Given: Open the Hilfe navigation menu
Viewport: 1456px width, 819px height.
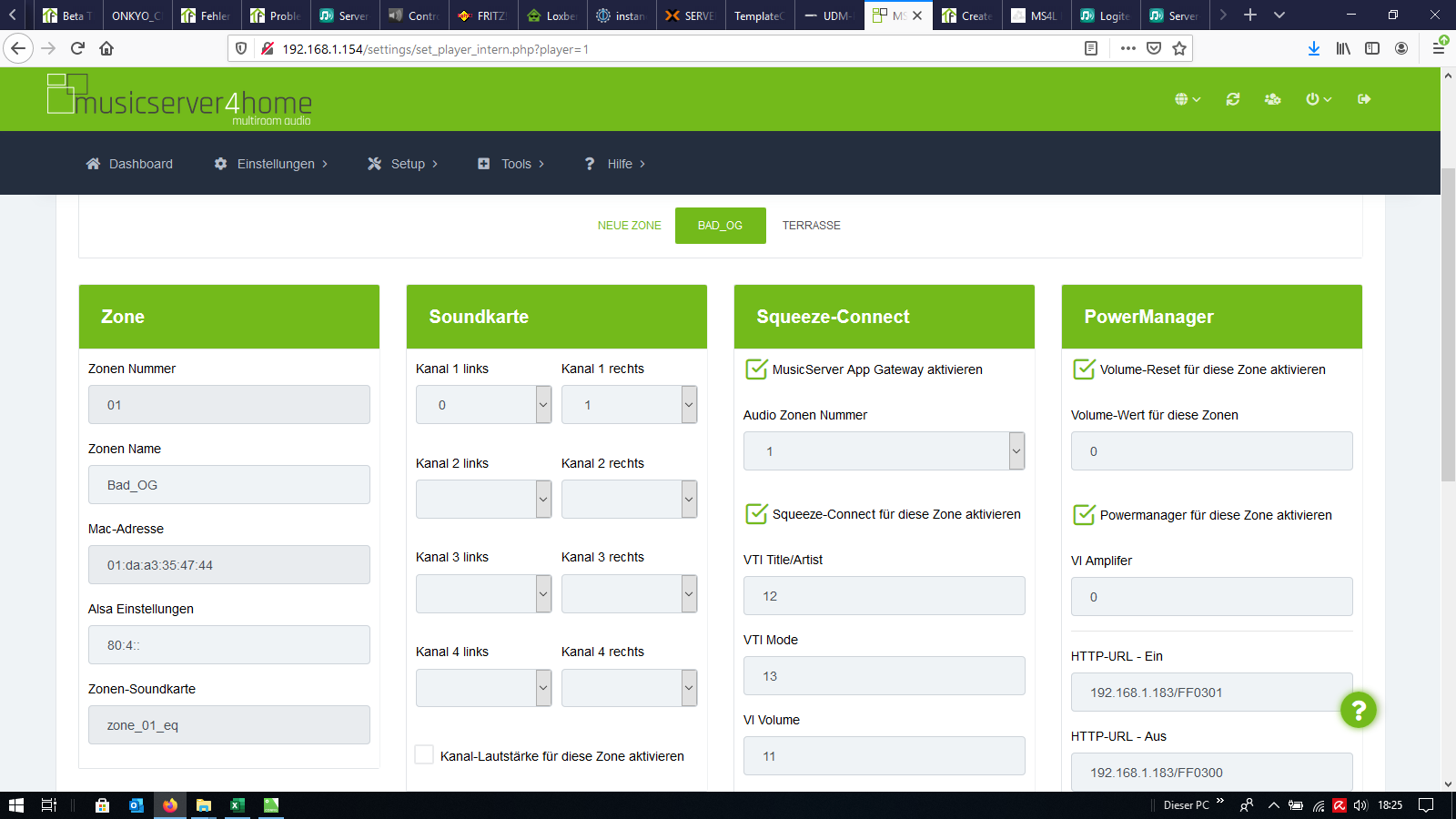Looking at the screenshot, I should (615, 164).
